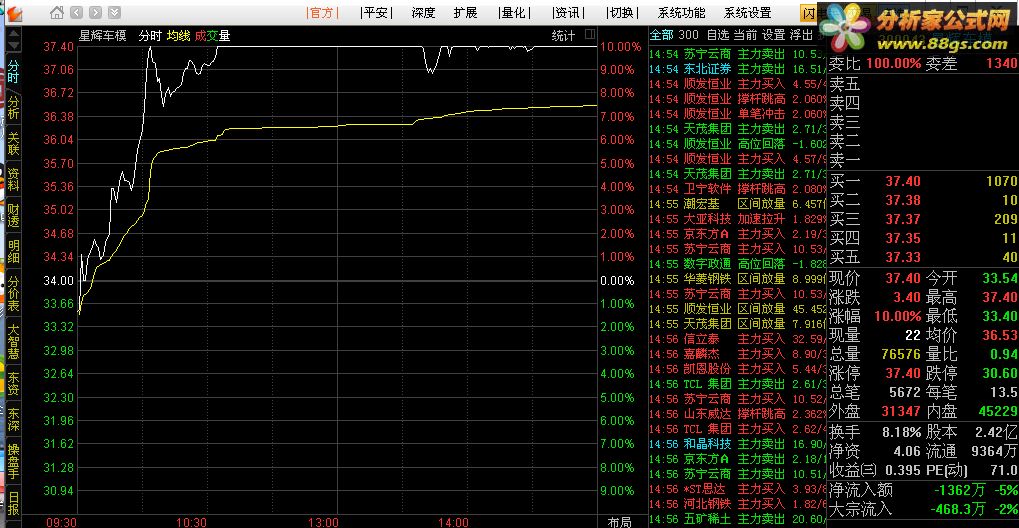Click the forward arrow toolbar button

(96, 12)
